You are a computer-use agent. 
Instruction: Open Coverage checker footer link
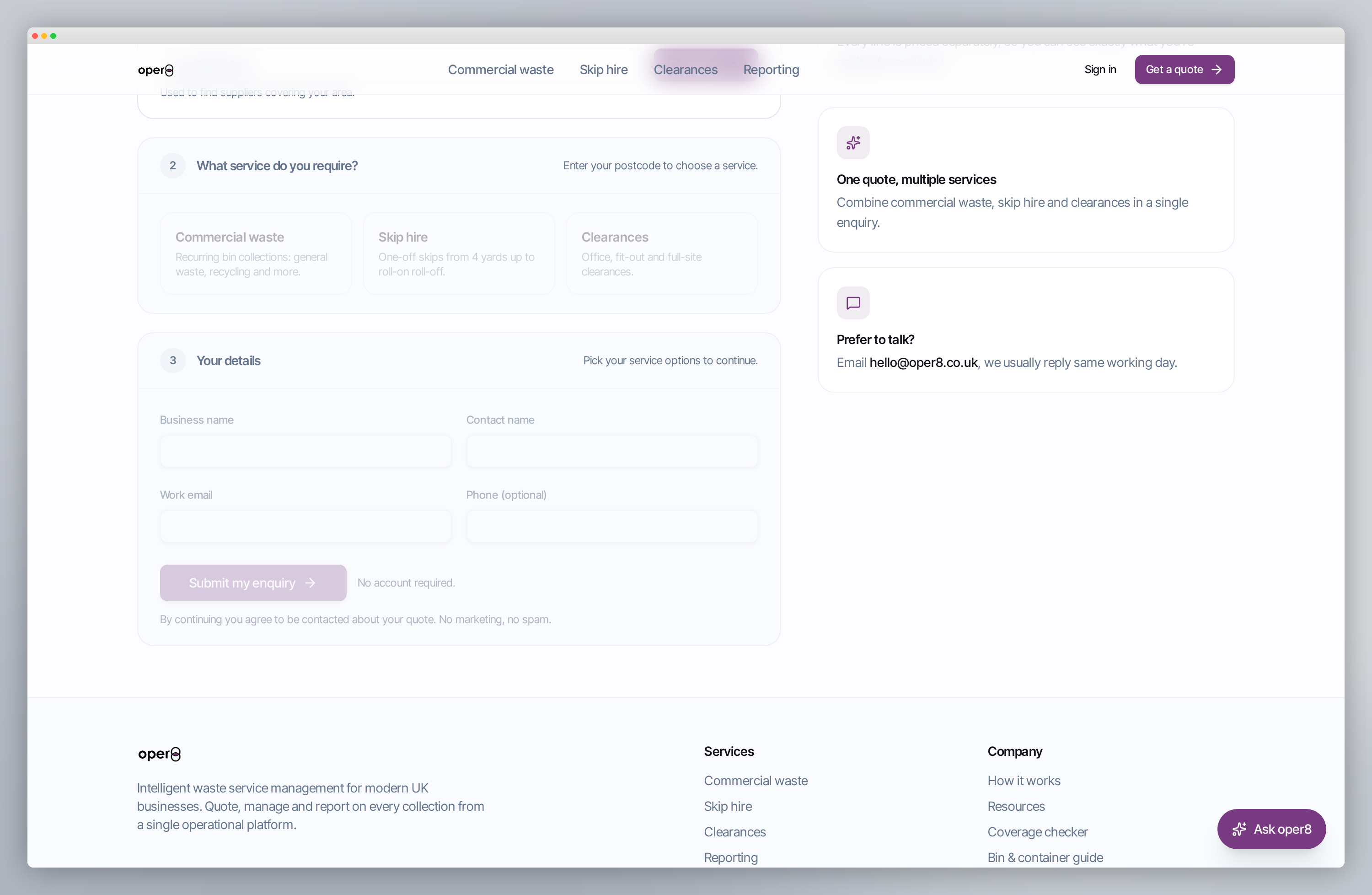click(1037, 831)
